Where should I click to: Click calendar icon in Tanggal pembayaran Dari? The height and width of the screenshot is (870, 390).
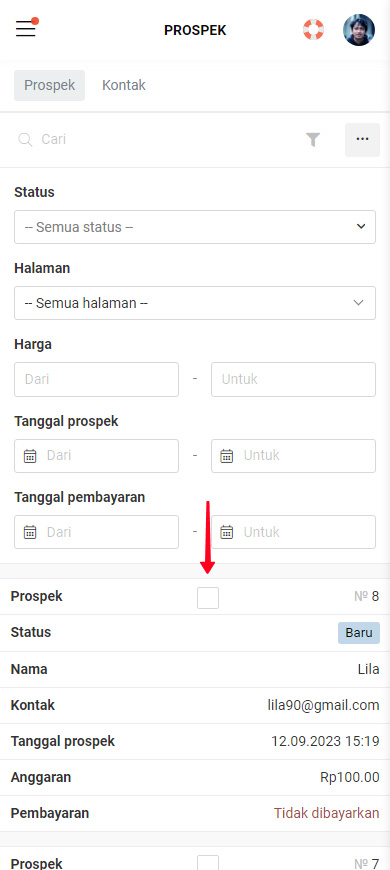[x=31, y=533]
